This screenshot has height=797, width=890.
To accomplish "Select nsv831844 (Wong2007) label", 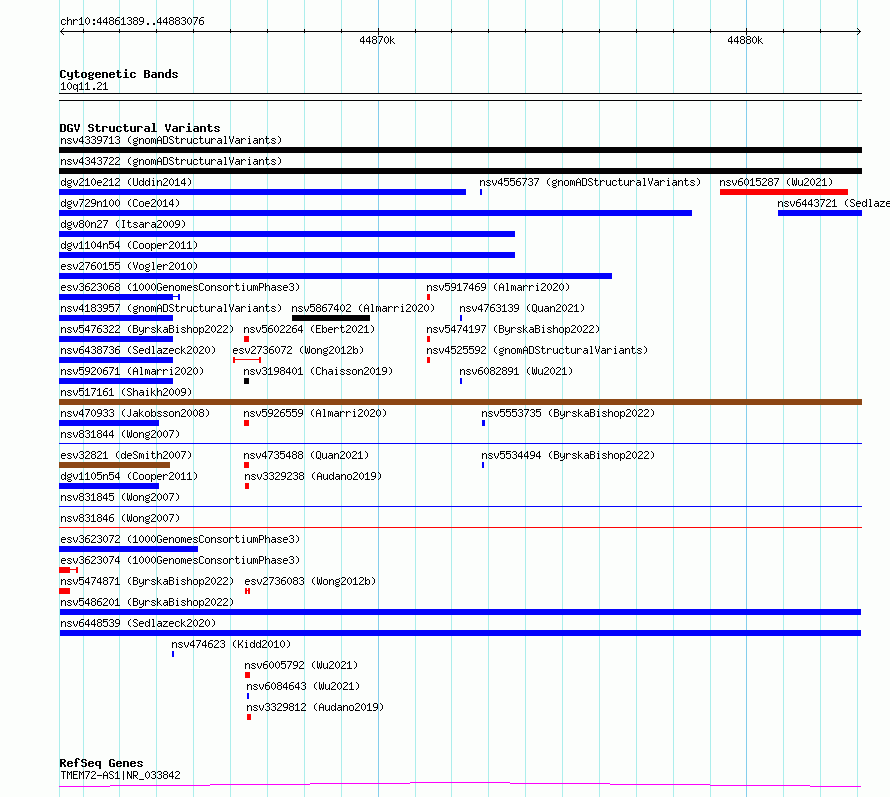I will pos(120,434).
